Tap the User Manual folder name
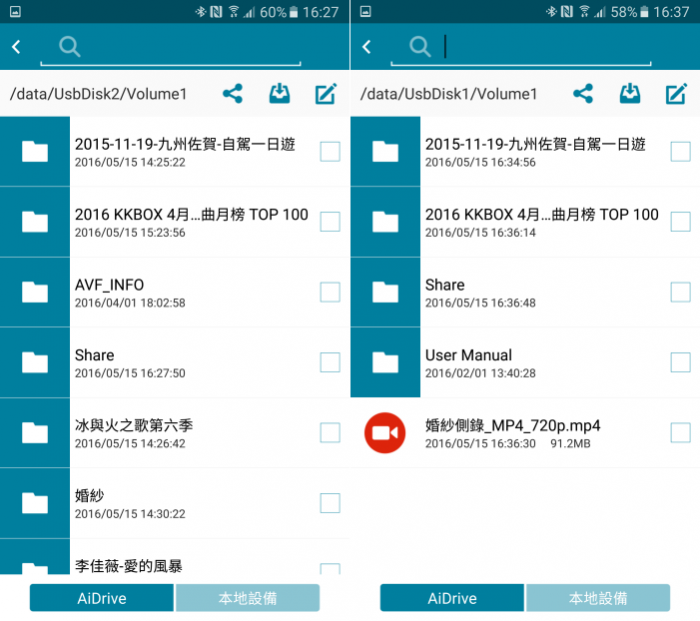Screen dimensions: 700x621 pyautogui.click(x=468, y=355)
